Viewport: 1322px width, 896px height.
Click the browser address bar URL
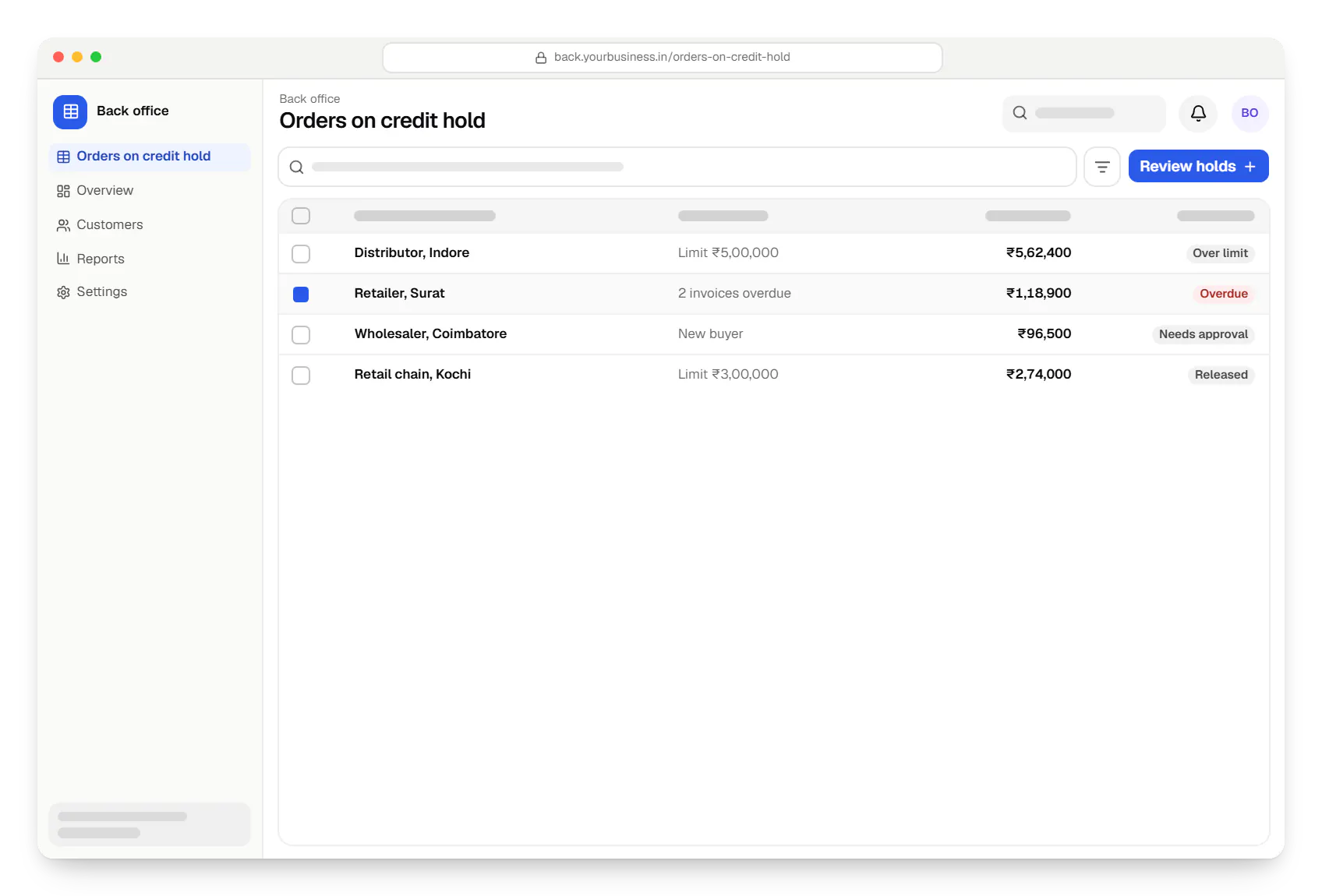tap(663, 58)
